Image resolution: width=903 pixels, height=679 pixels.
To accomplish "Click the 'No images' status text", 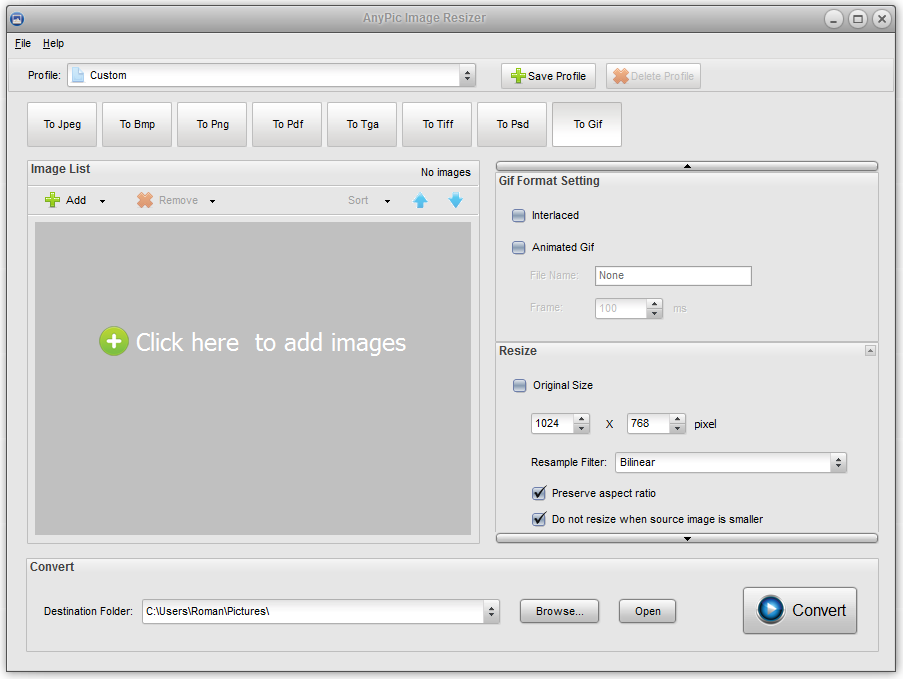I will [x=445, y=172].
